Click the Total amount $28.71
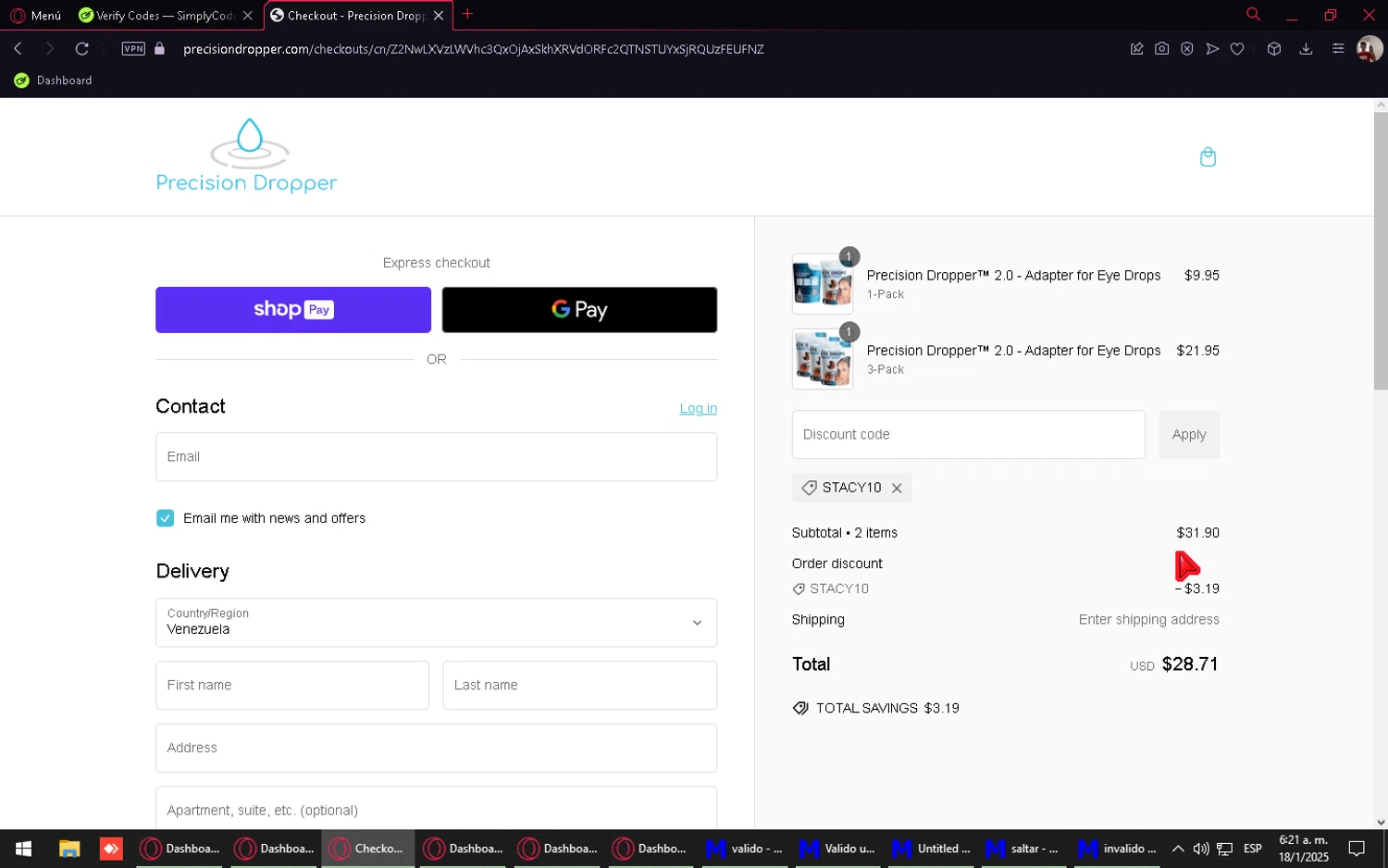The height and width of the screenshot is (868, 1388). click(1190, 664)
